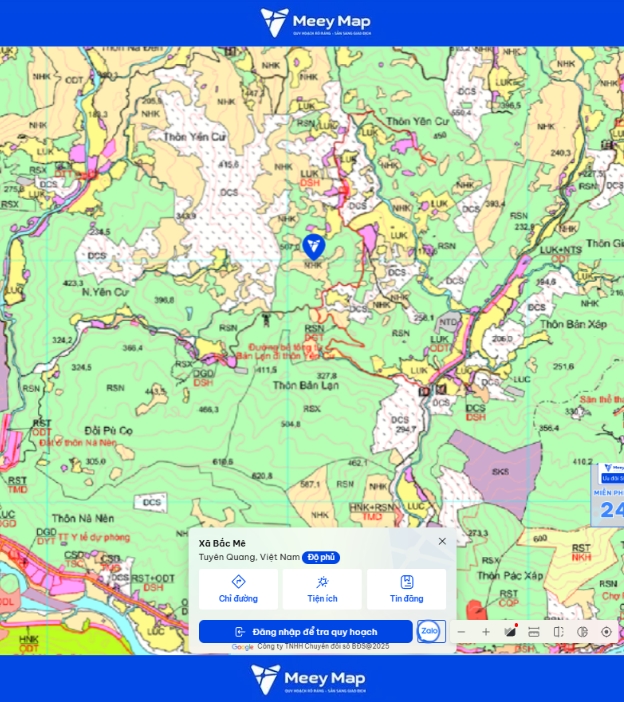Screen dimensions: 624x702
Task: Click the Google attribution logo
Action: click(x=242, y=647)
